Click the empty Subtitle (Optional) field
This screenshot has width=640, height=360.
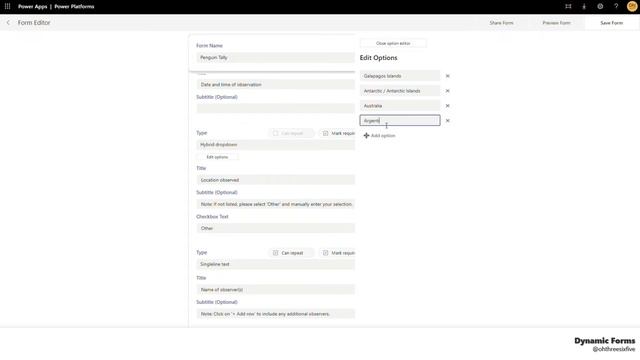(276, 108)
